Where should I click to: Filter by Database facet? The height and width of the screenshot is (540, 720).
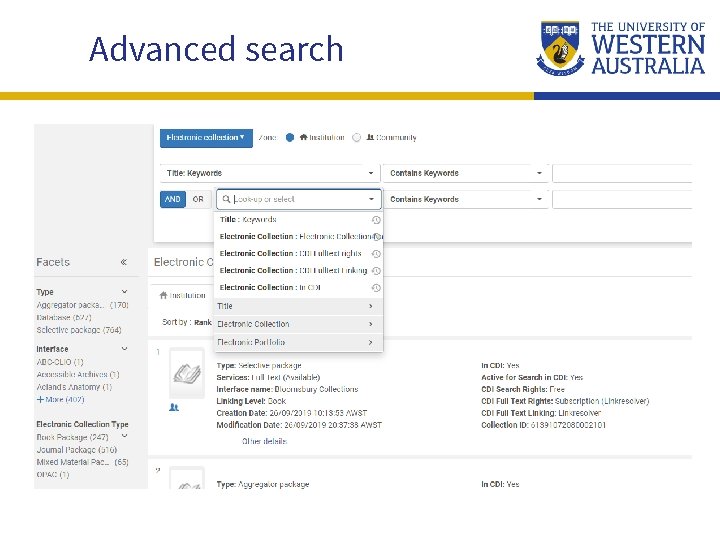point(64,317)
